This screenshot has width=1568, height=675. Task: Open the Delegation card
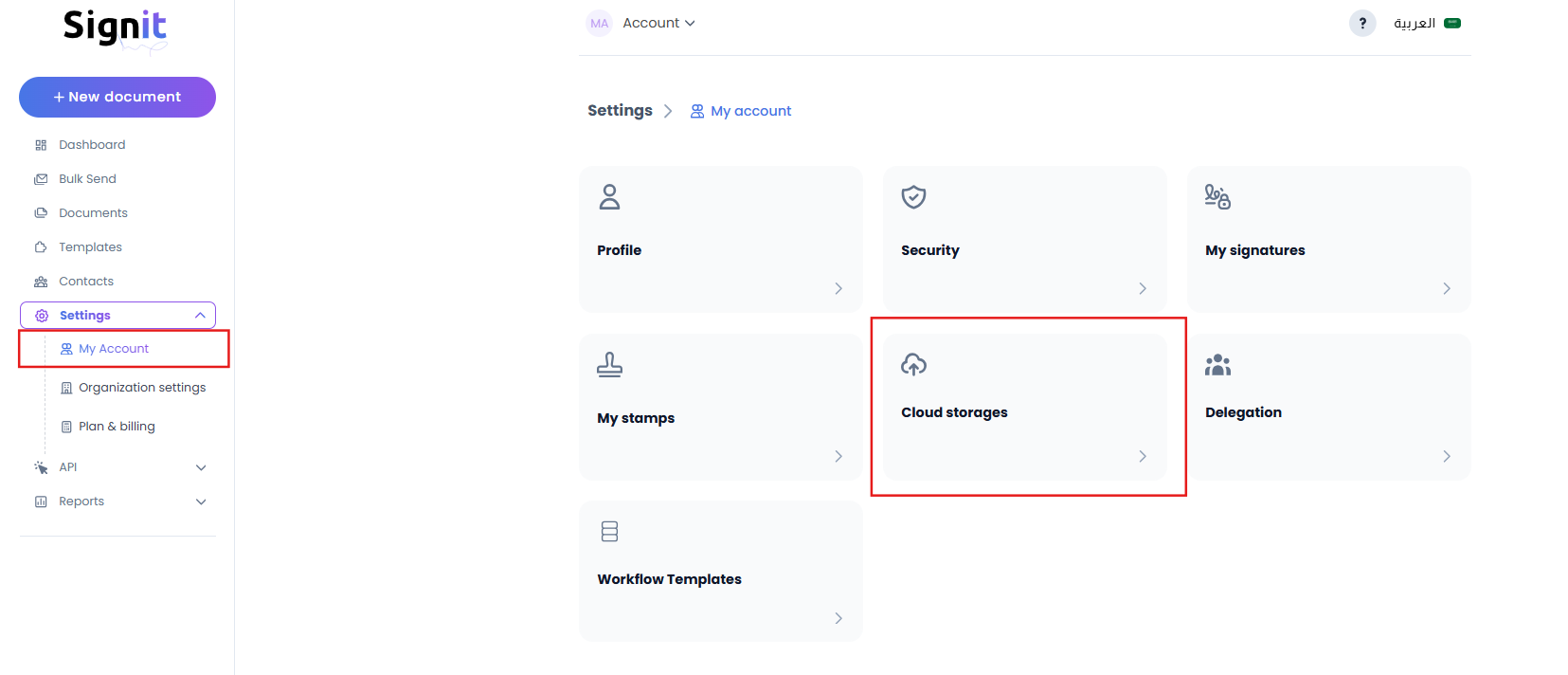click(x=1329, y=407)
